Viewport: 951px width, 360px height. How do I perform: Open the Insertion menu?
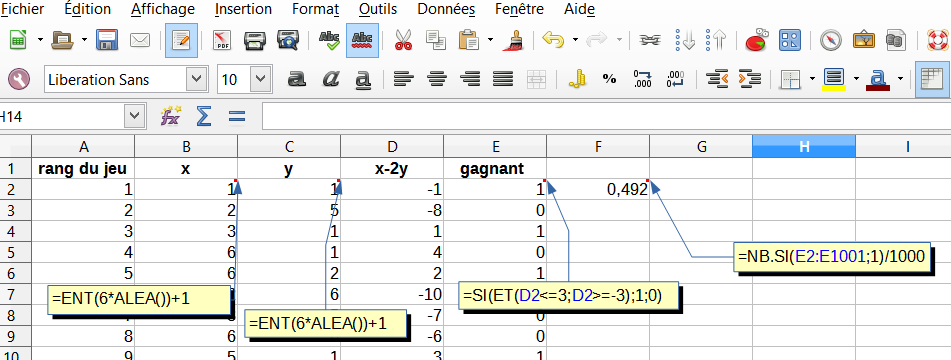tap(243, 9)
